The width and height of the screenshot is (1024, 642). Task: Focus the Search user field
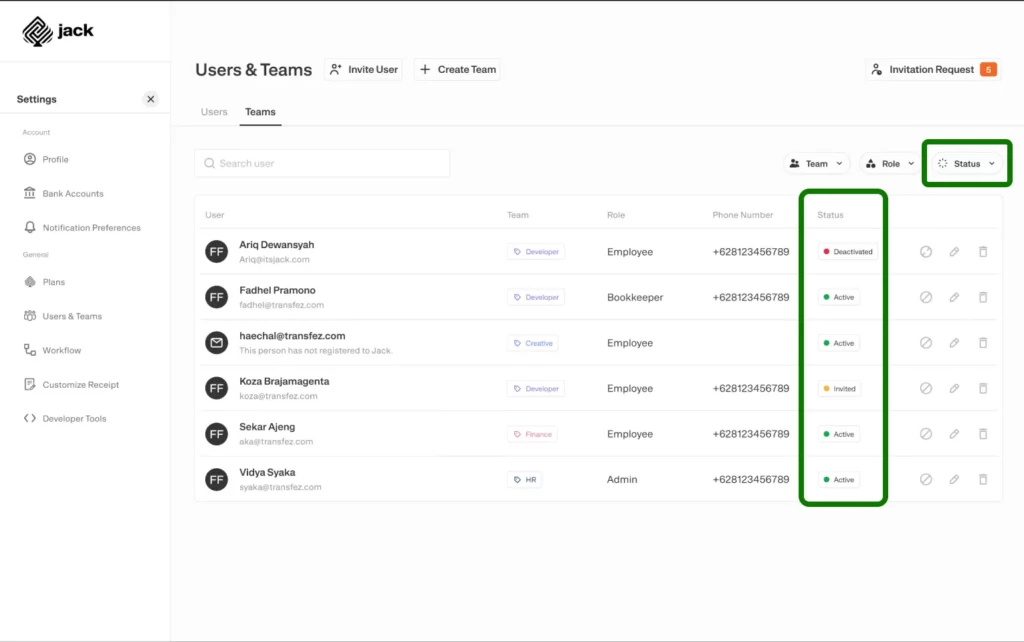click(x=322, y=163)
